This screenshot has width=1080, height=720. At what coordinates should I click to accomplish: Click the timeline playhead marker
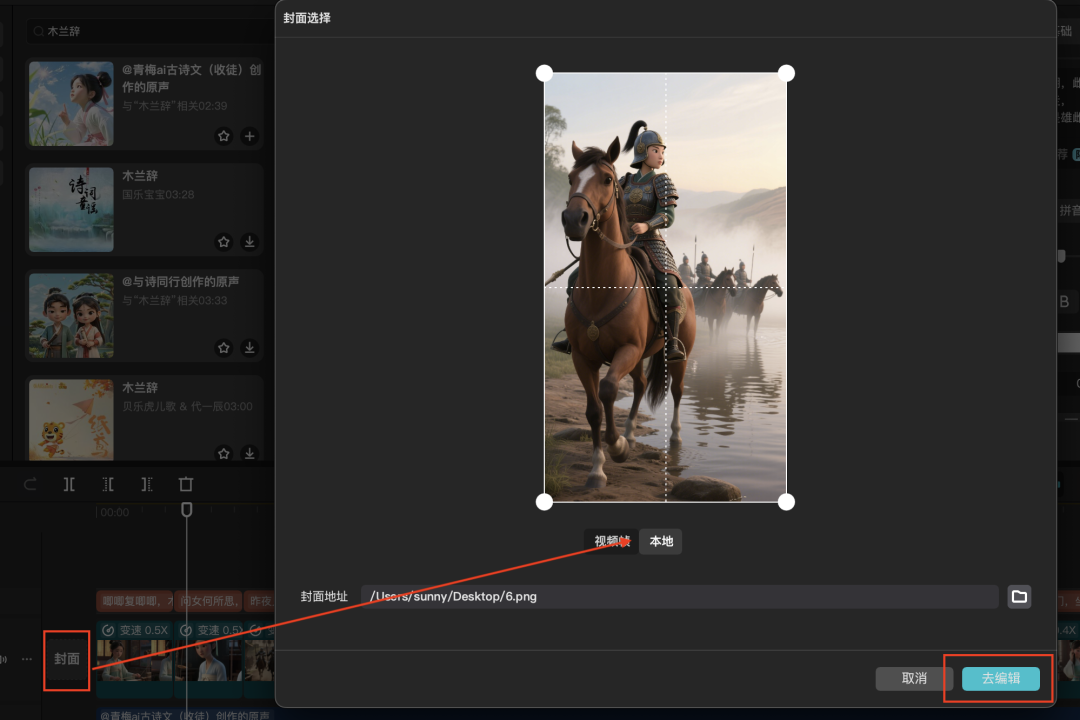[186, 510]
